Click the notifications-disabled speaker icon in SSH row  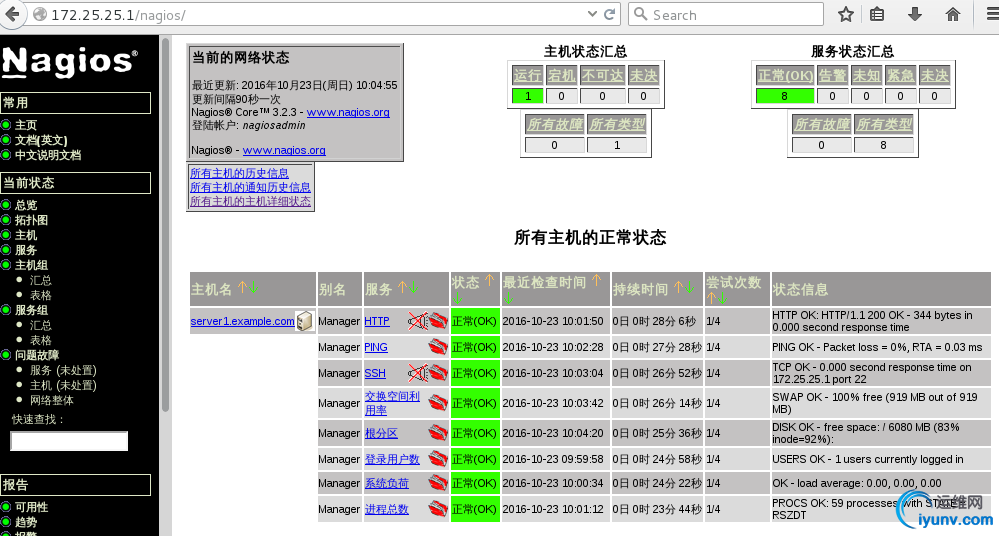tap(417, 373)
